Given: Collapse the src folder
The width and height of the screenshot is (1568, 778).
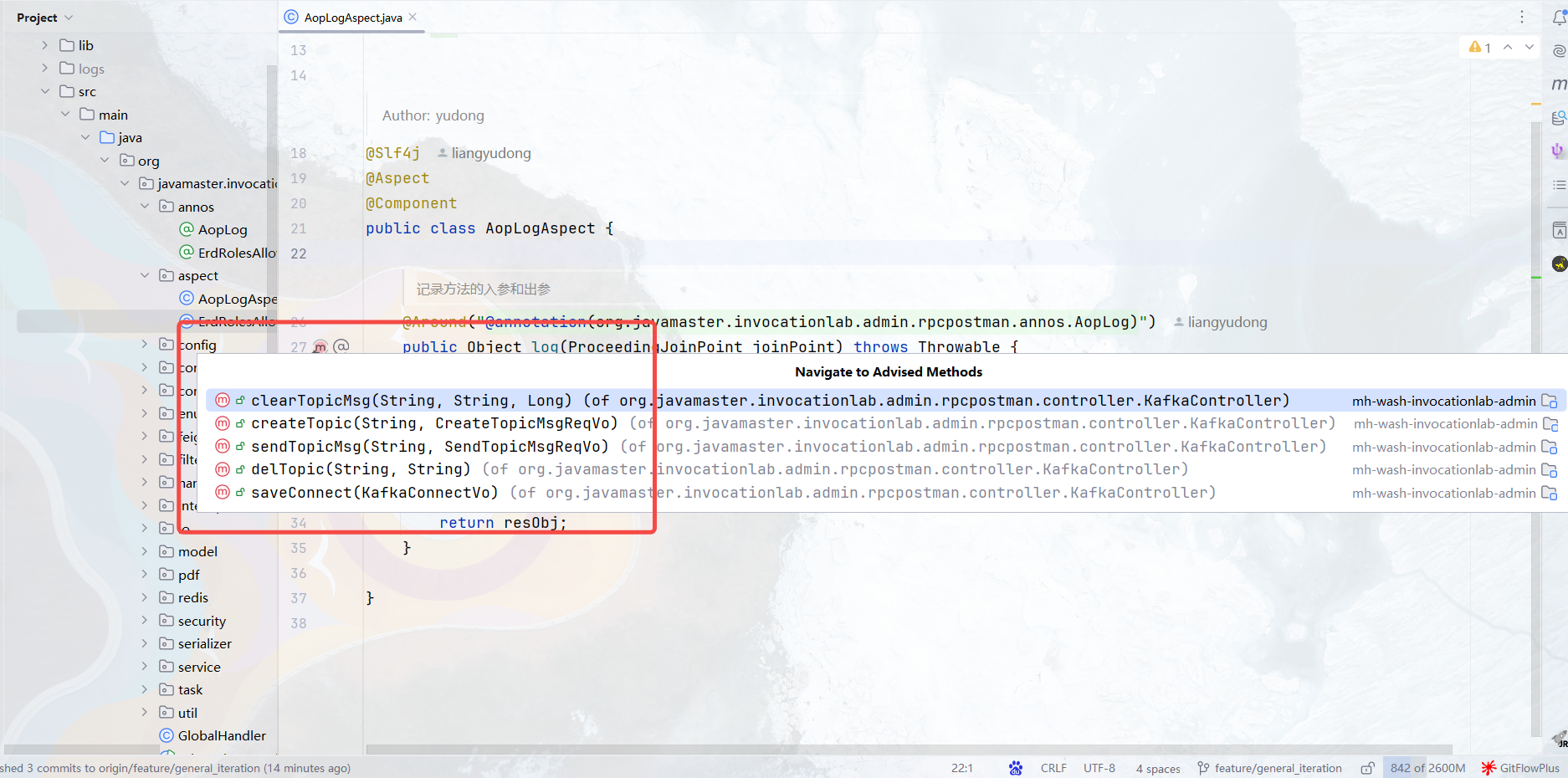Looking at the screenshot, I should coord(44,91).
